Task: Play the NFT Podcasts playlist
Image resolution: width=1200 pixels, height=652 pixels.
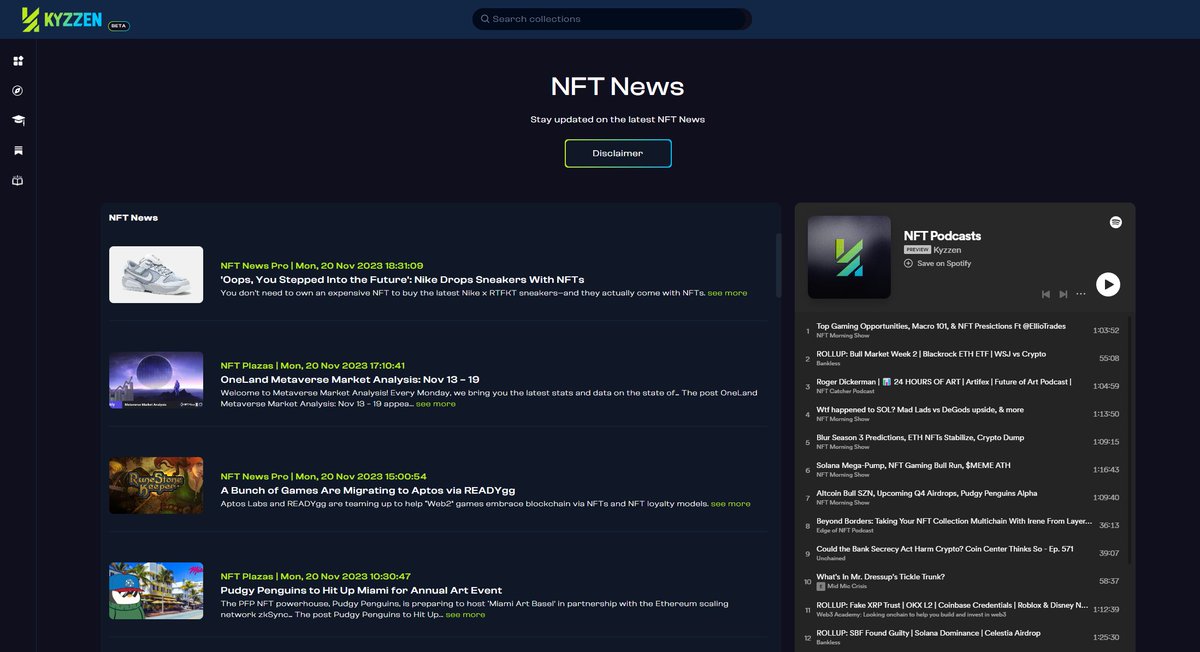Action: (1108, 284)
